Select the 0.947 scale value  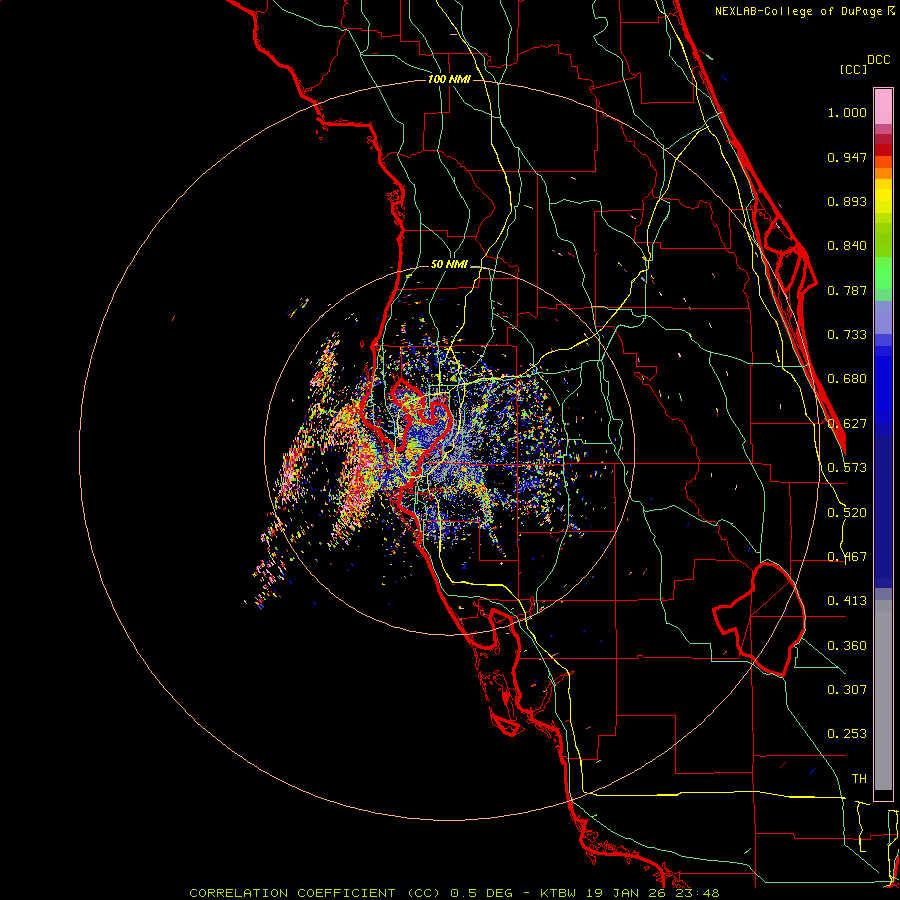[x=847, y=157]
